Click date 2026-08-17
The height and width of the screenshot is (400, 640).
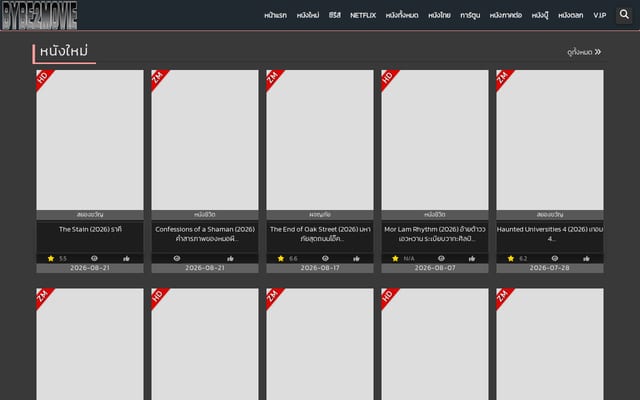click(x=320, y=268)
